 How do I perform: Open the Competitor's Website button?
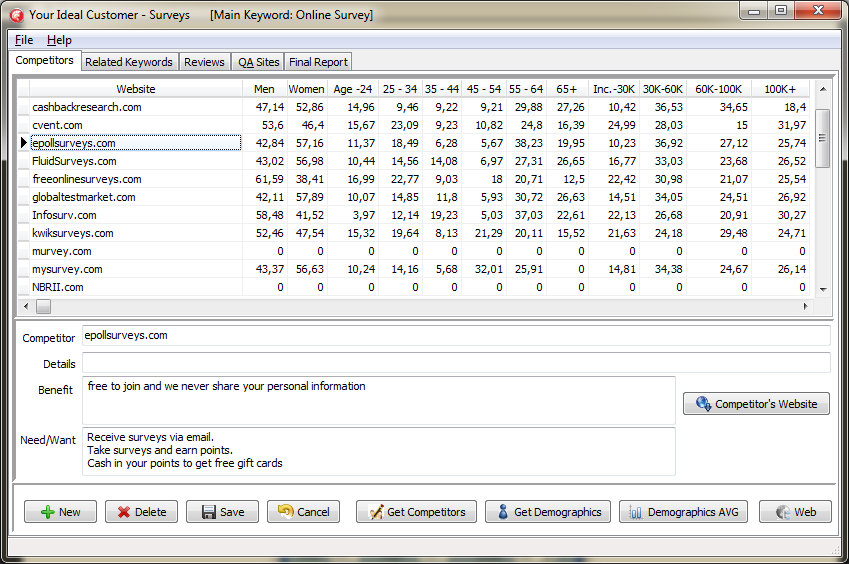pyautogui.click(x=756, y=404)
